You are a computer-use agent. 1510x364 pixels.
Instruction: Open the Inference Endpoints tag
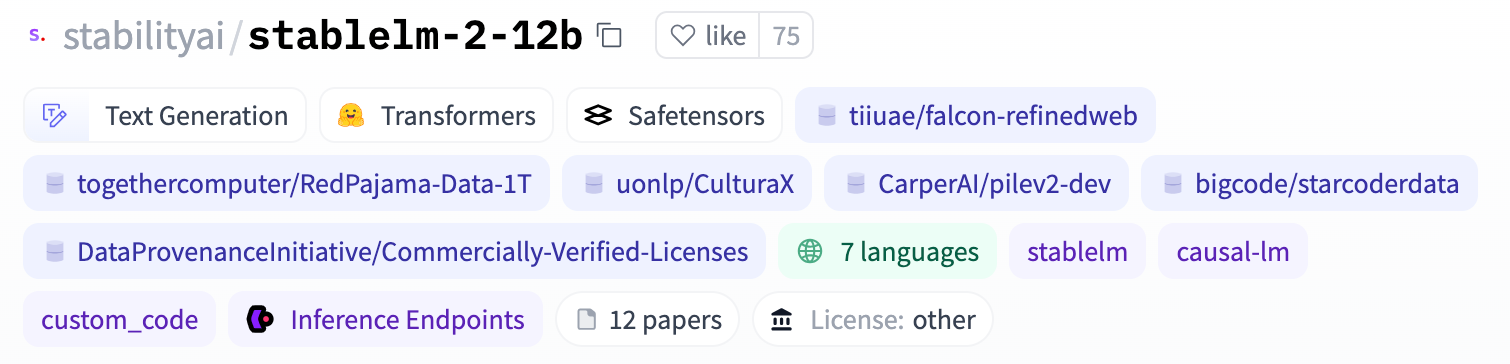coord(385,320)
